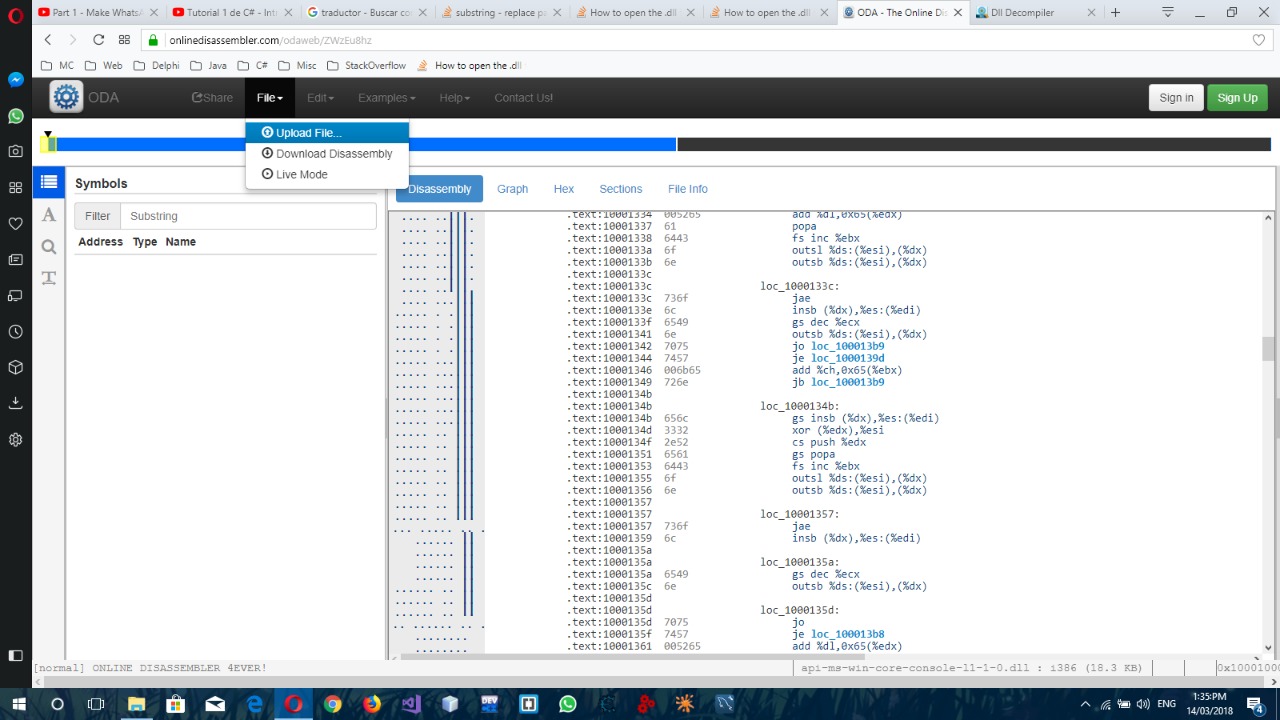The image size is (1280, 720).
Task: Open a new browser tab with the plus button
Action: (x=1115, y=13)
